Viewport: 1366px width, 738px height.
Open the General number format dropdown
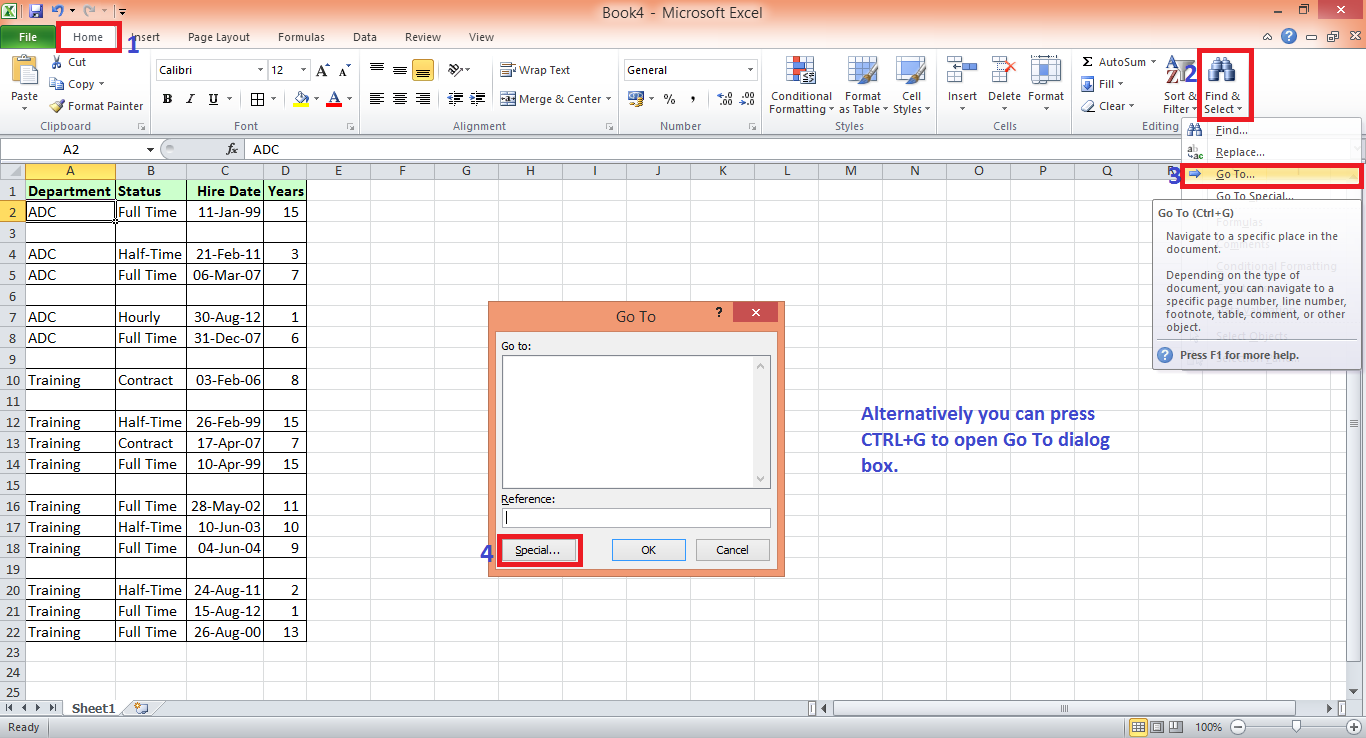tap(750, 70)
